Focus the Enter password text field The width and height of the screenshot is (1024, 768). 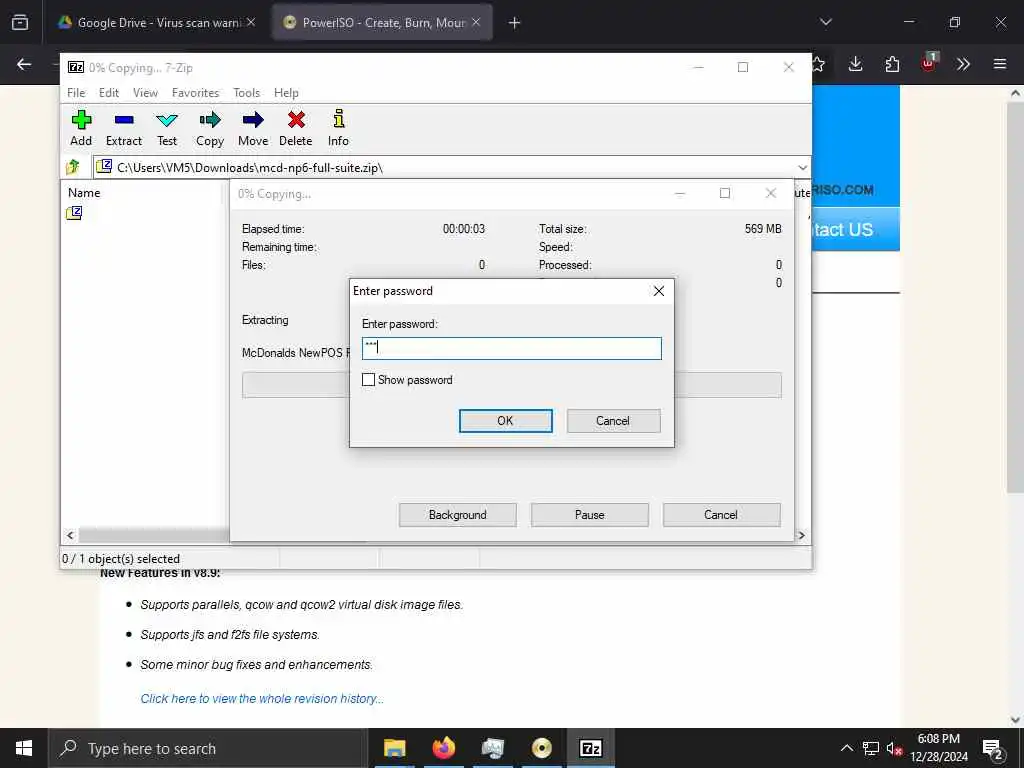pos(511,348)
